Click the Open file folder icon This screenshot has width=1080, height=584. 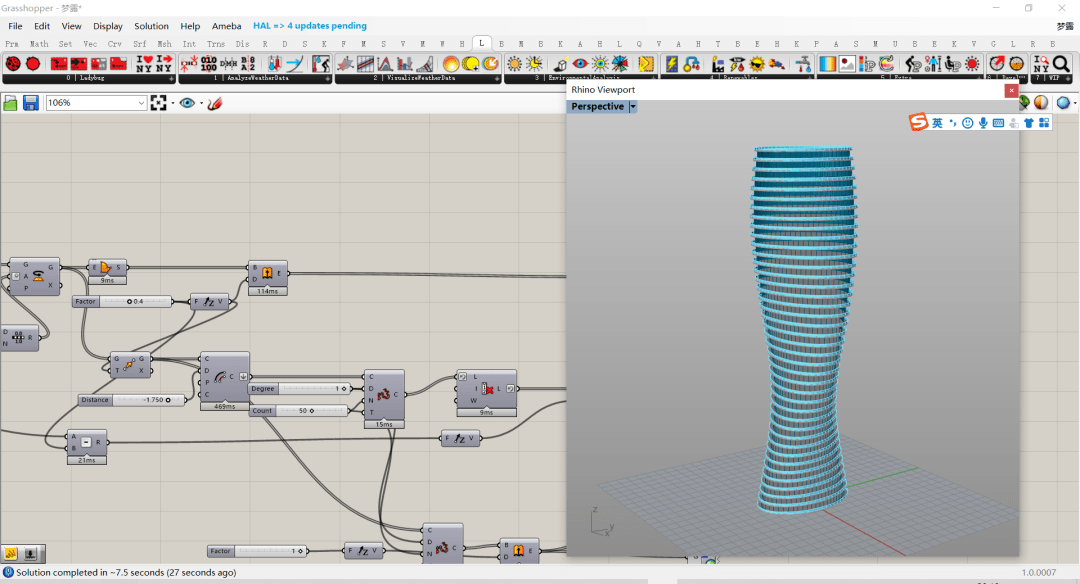pyautogui.click(x=11, y=103)
